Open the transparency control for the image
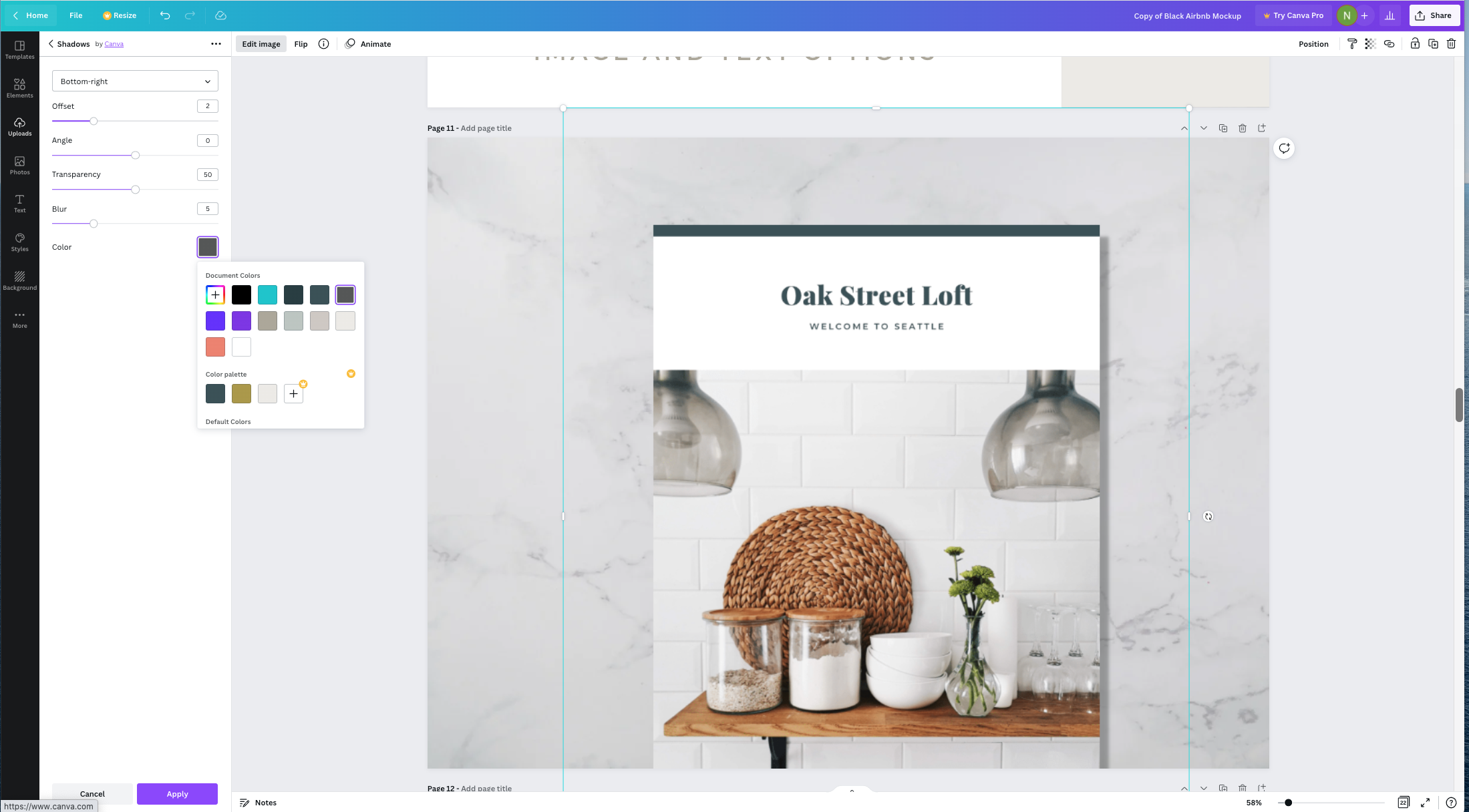This screenshot has height=812, width=1469. [x=1370, y=43]
